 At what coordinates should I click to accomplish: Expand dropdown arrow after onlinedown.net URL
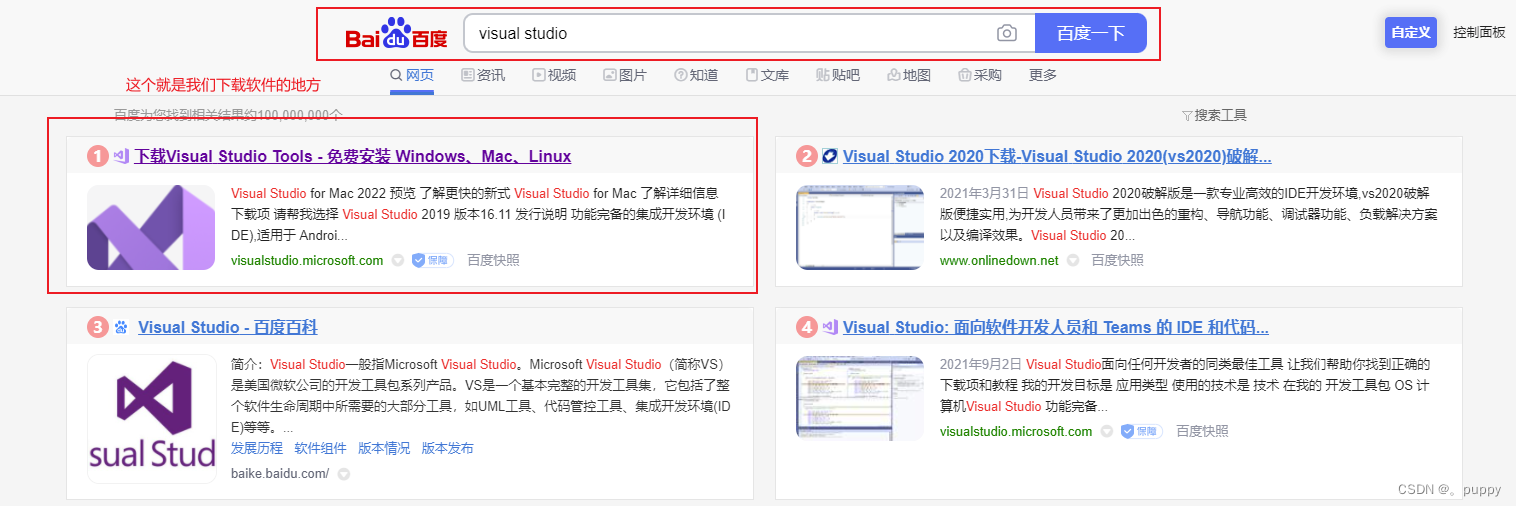(1073, 261)
